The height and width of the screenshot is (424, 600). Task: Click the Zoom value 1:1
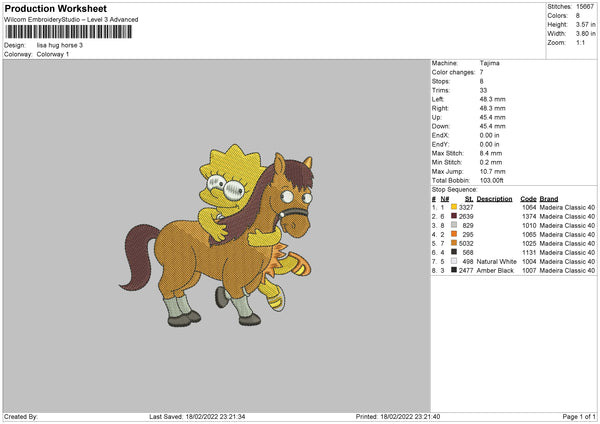click(x=580, y=43)
